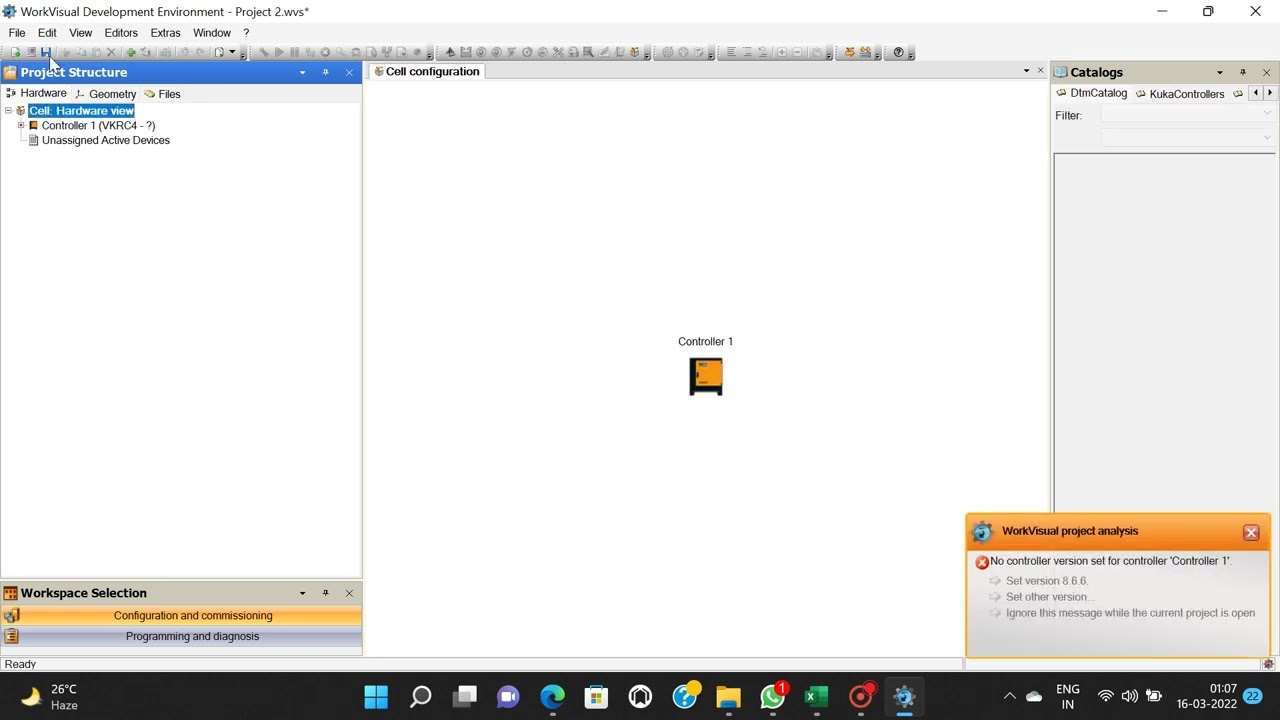Screen dimensions: 1280x720
Task: Save the project with the floppy disk icon
Action: 46,52
